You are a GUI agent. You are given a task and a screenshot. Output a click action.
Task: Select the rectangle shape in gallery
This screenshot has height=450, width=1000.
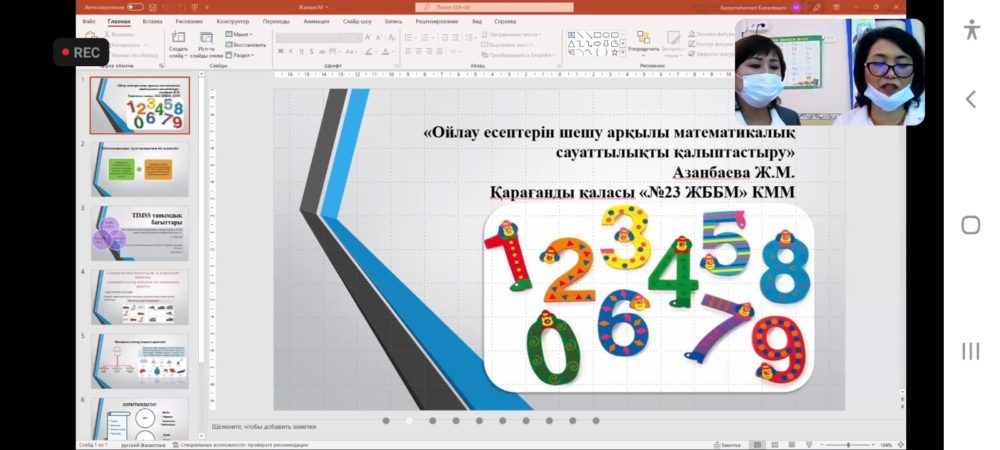pos(598,34)
